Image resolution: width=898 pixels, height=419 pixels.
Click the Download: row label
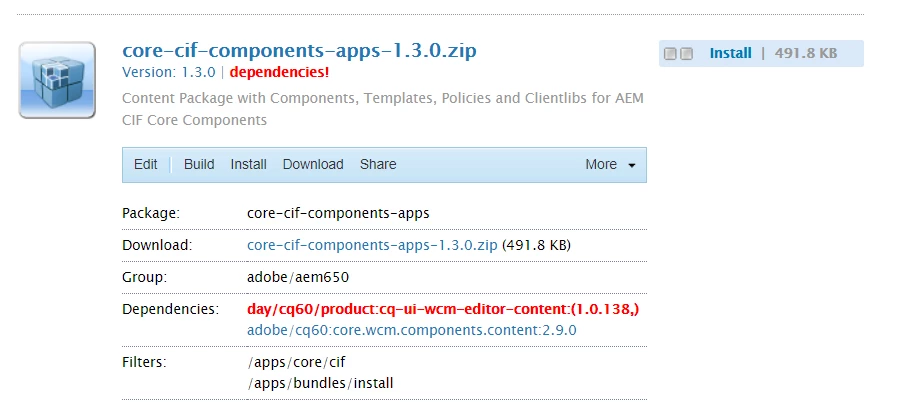click(x=157, y=245)
